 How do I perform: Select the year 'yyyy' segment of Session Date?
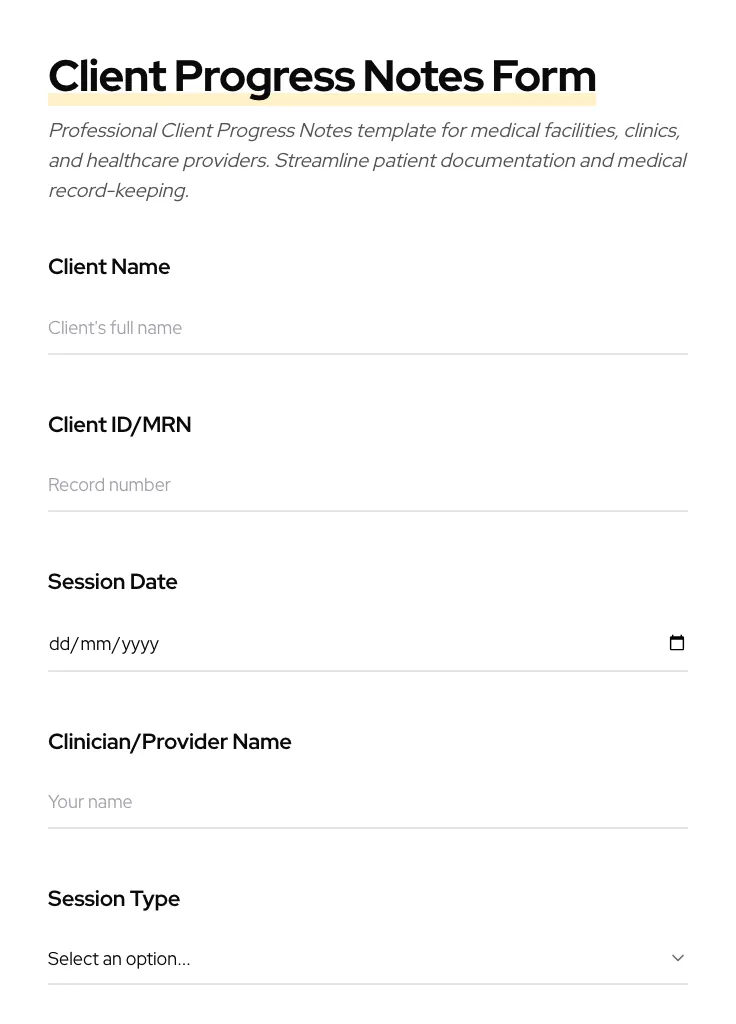tap(140, 644)
